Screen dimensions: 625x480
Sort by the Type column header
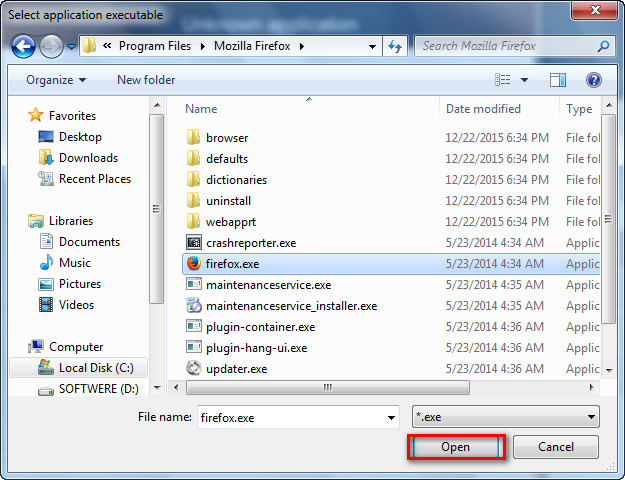point(579,109)
